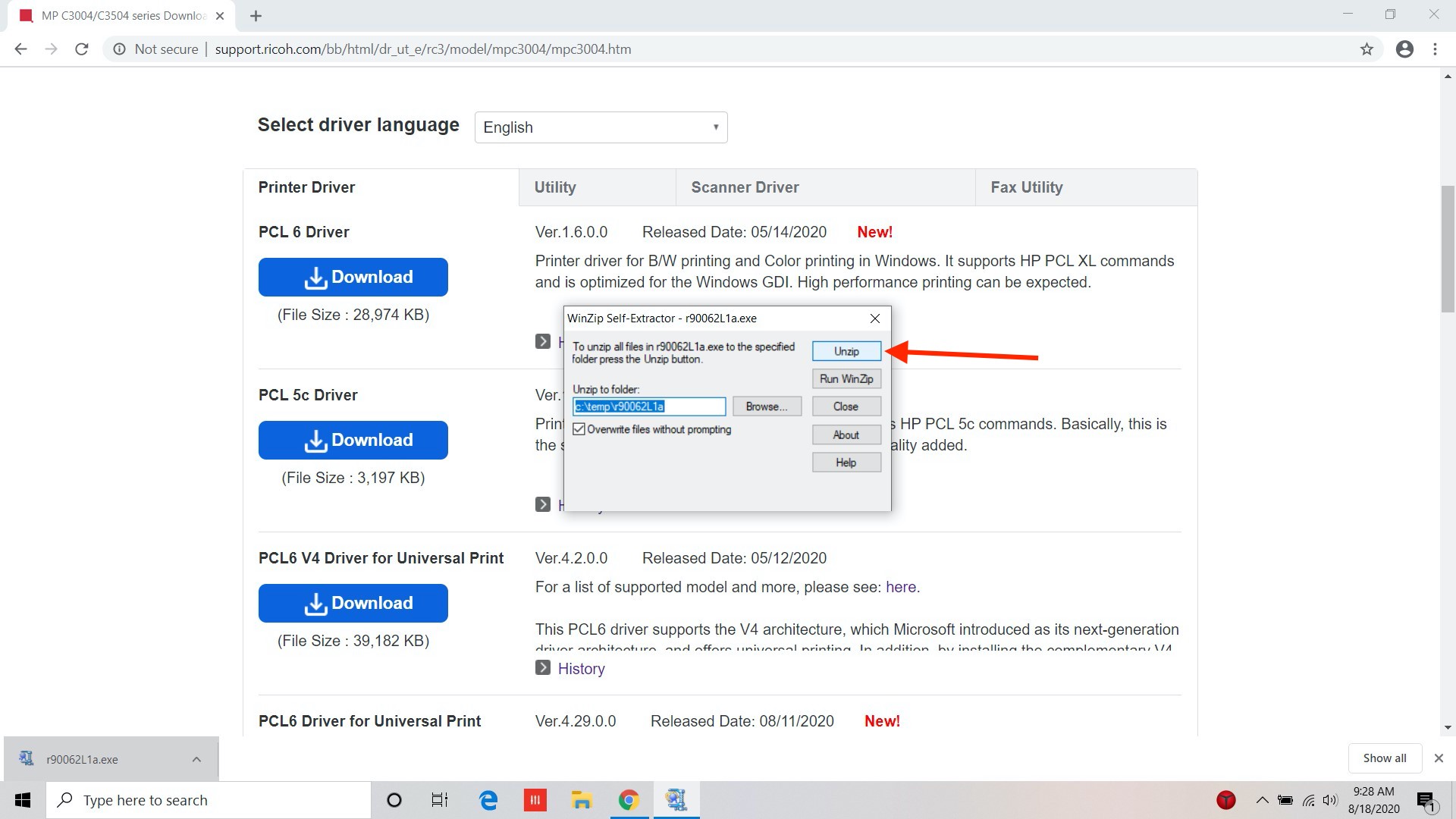Click the Not secure site info icon
The width and height of the screenshot is (1456, 819).
tap(119, 49)
